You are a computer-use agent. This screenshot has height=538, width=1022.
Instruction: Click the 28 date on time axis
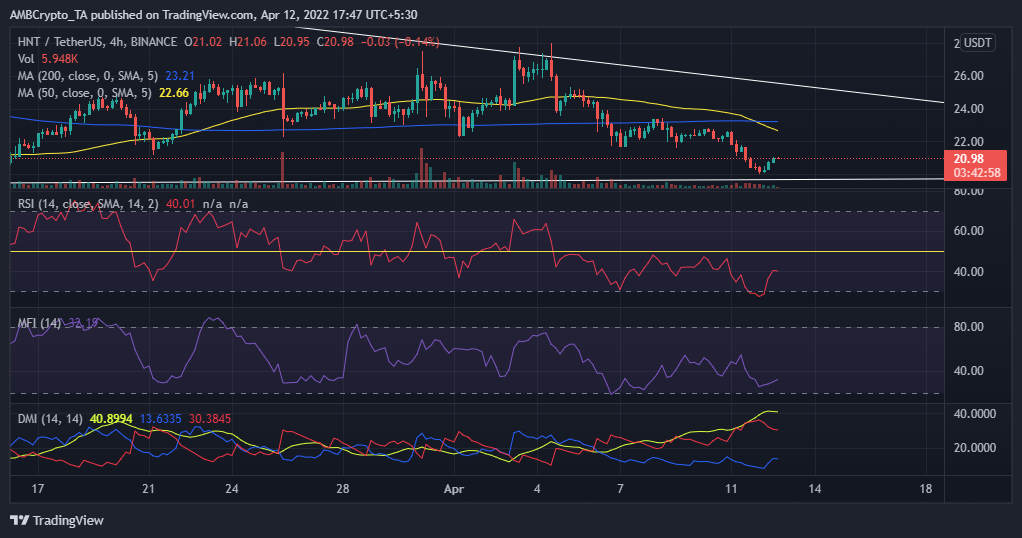[x=342, y=489]
